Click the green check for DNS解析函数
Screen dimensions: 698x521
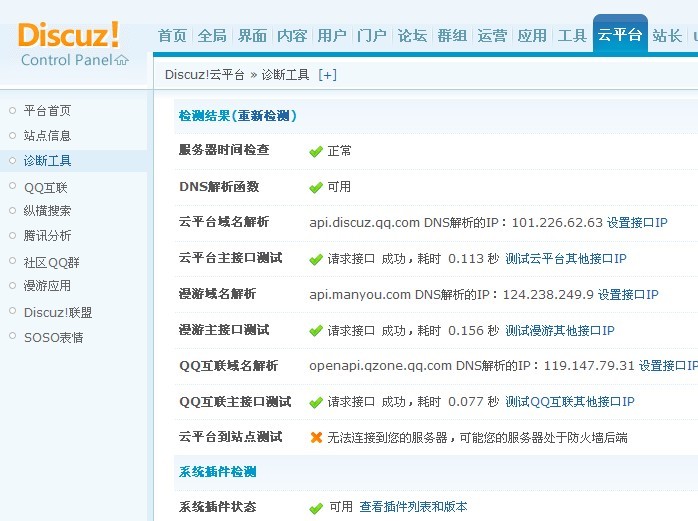point(316,187)
